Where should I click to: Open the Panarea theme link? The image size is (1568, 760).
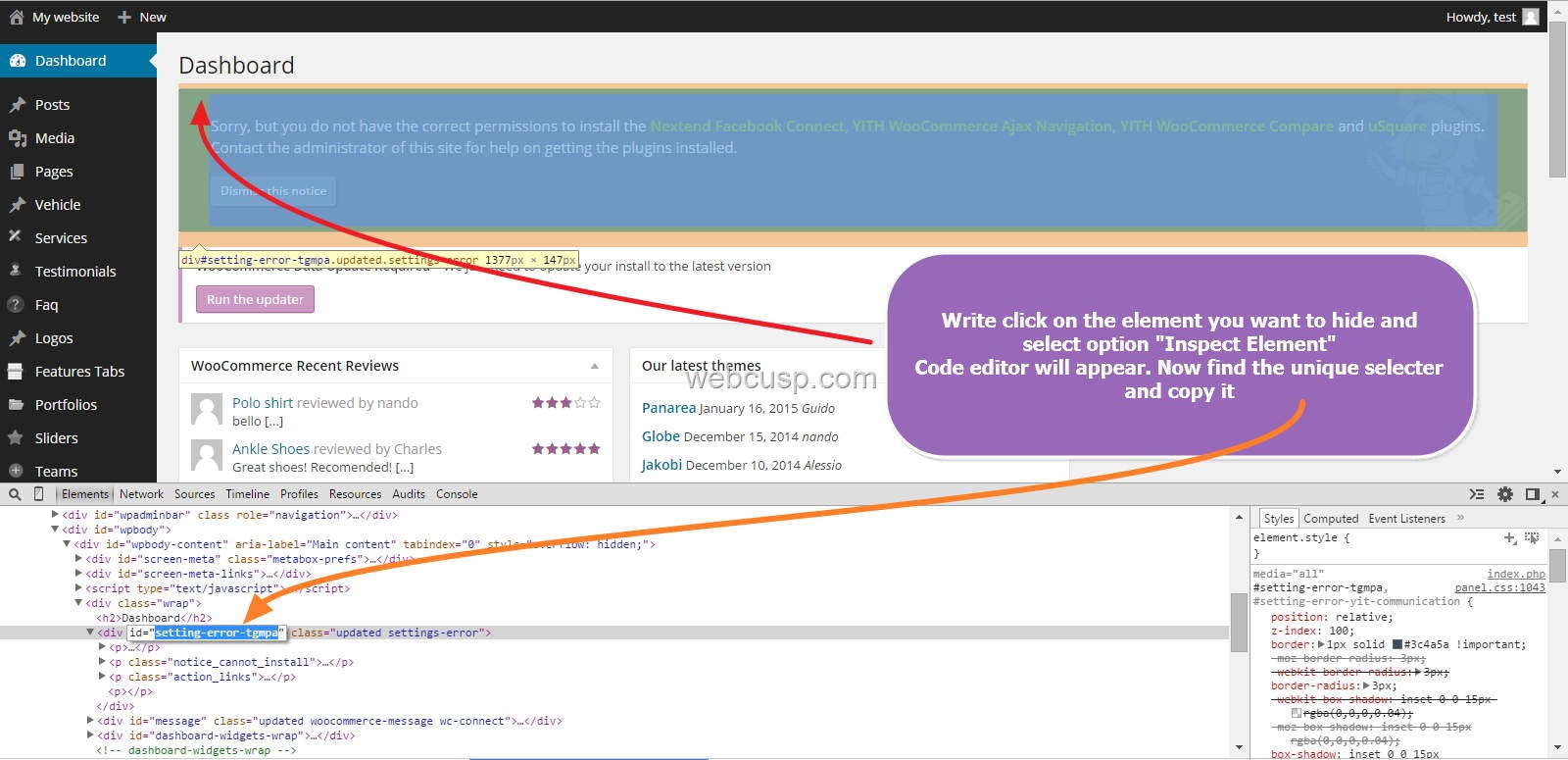pos(668,408)
